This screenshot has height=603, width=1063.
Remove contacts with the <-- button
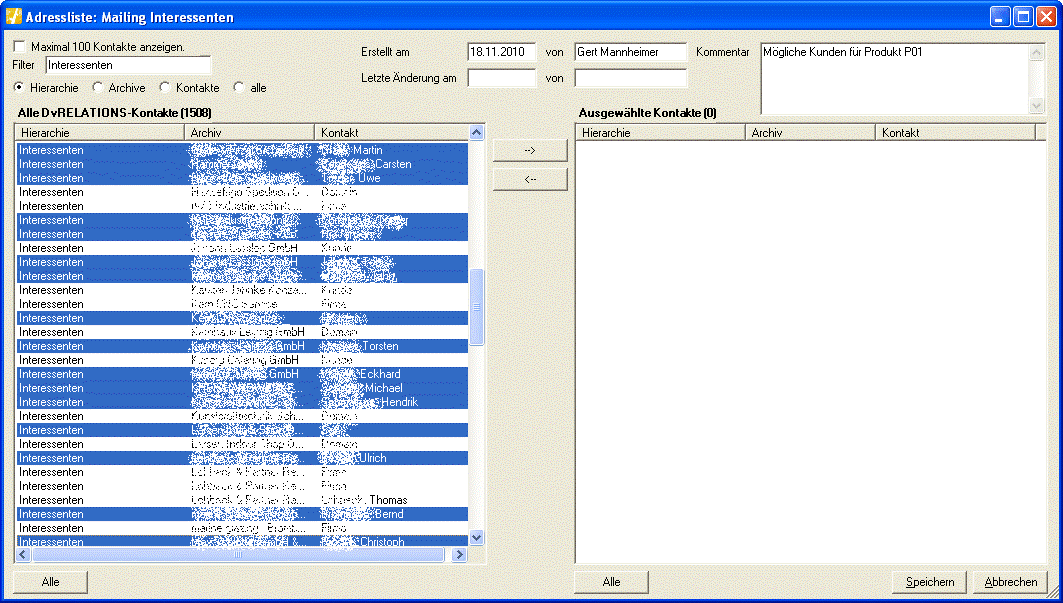pyautogui.click(x=530, y=179)
